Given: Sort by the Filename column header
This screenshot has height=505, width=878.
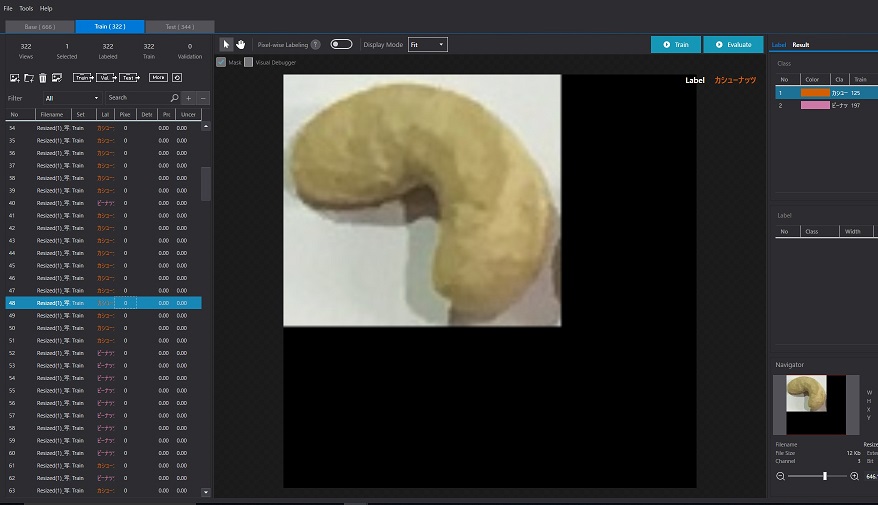Looking at the screenshot, I should tap(52, 114).
